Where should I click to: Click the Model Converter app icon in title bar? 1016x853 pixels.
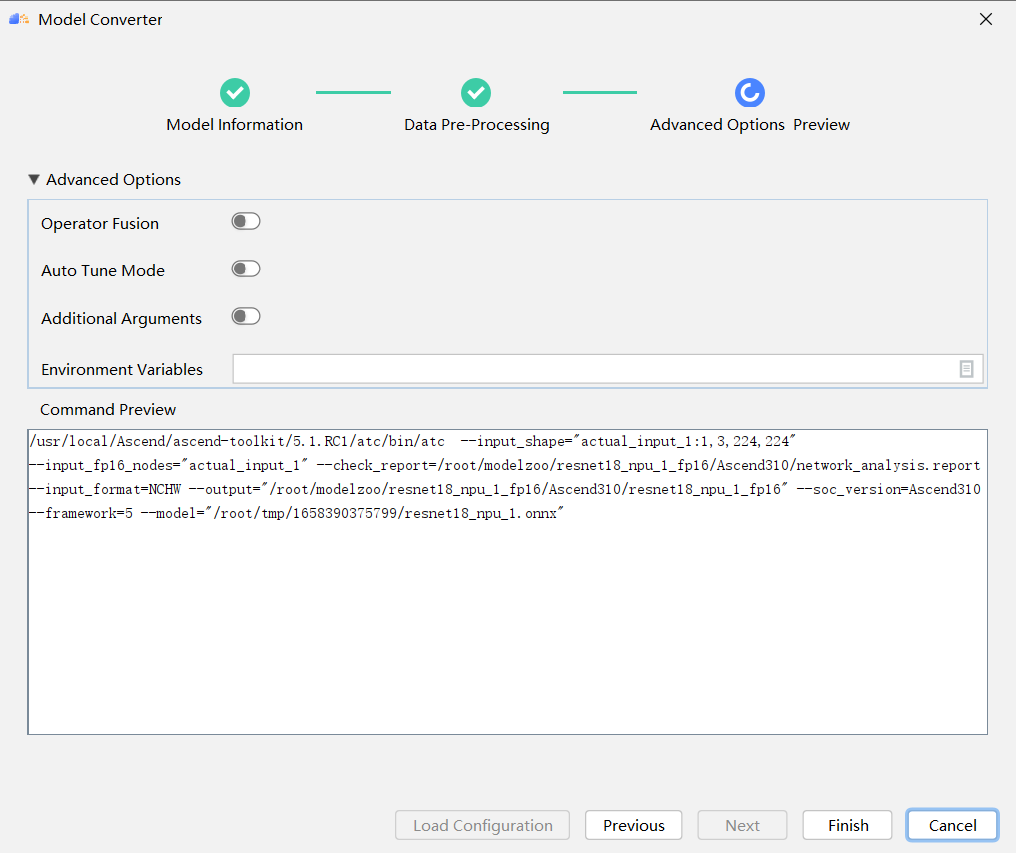click(x=19, y=19)
